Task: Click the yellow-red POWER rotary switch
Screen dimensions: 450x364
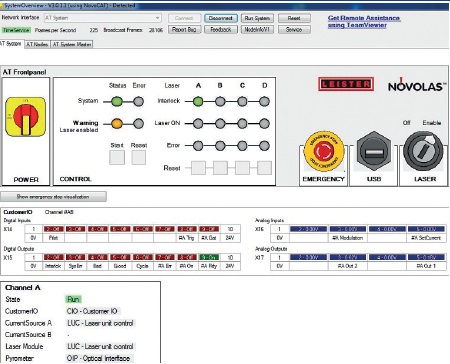Action: click(x=26, y=117)
